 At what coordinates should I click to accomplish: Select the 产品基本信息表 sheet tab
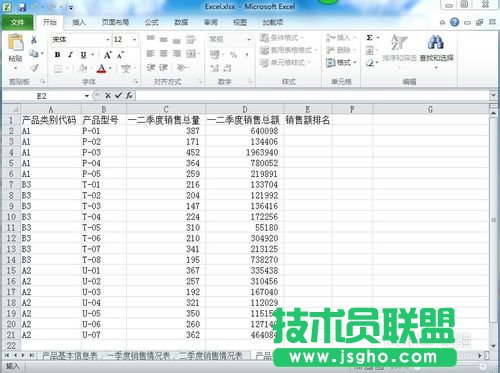point(70,356)
